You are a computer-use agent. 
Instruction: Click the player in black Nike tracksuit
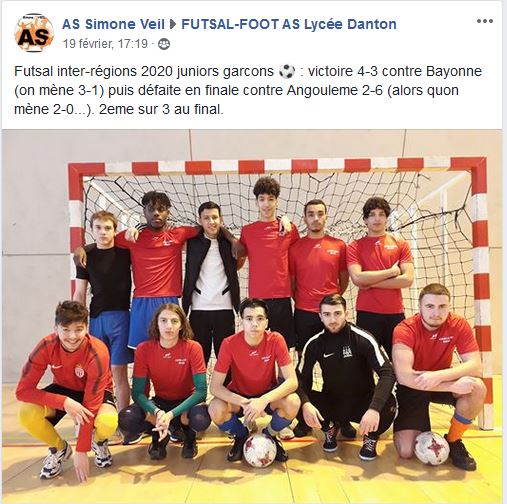coord(347,372)
